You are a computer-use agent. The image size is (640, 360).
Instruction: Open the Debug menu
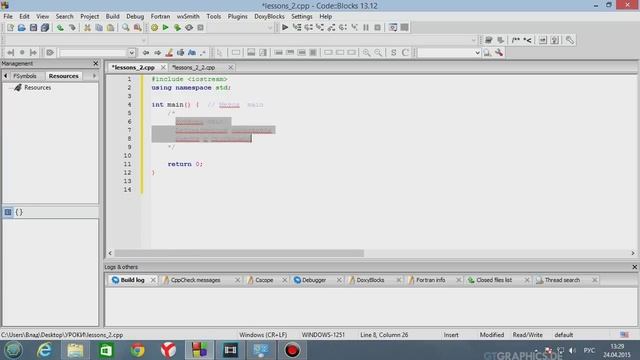[135, 16]
